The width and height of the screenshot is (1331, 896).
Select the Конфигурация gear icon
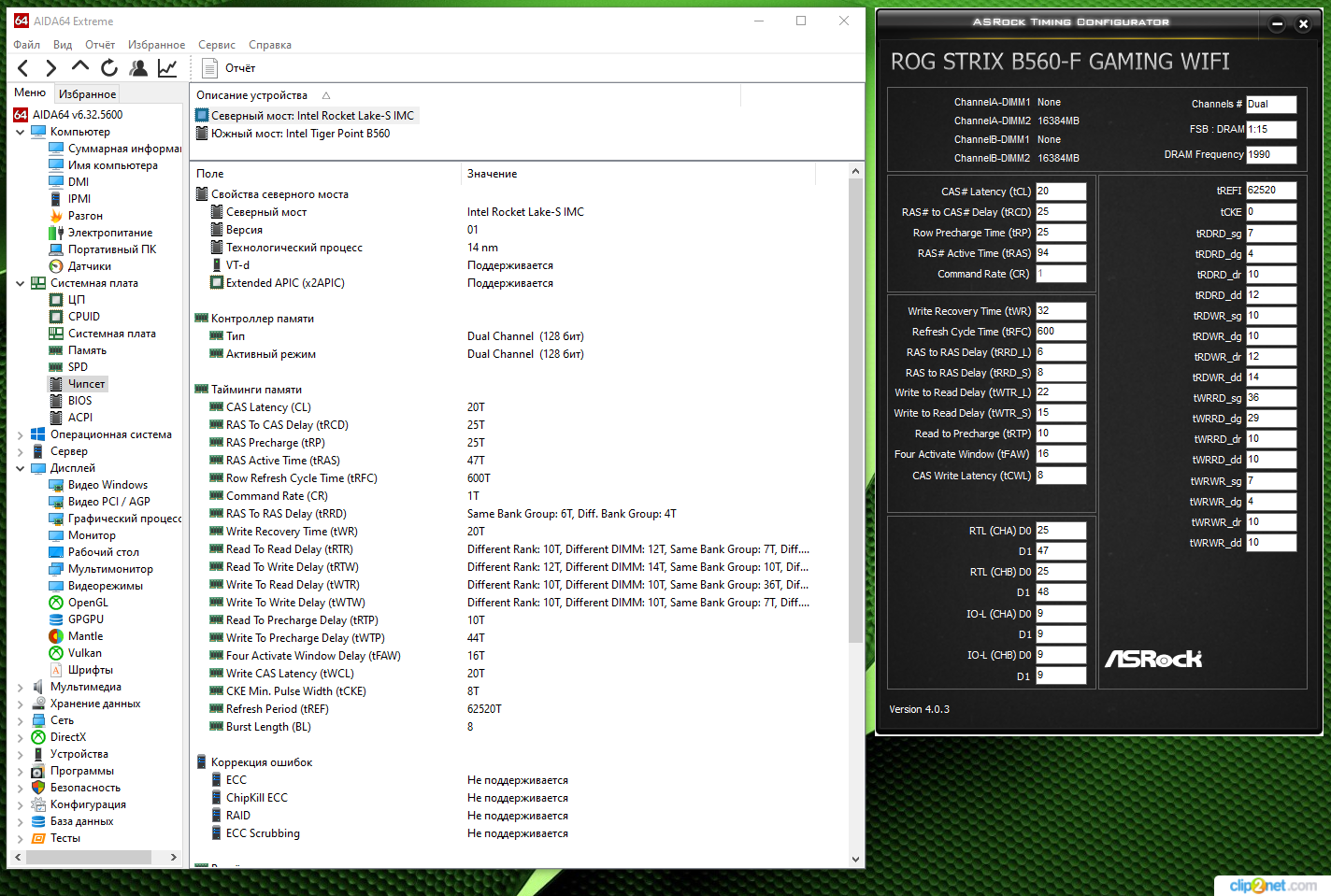pyautogui.click(x=38, y=804)
